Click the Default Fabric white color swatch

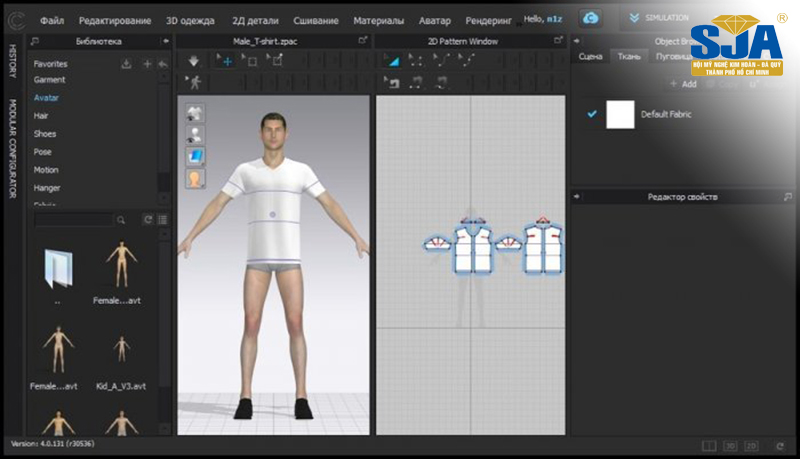pos(620,115)
